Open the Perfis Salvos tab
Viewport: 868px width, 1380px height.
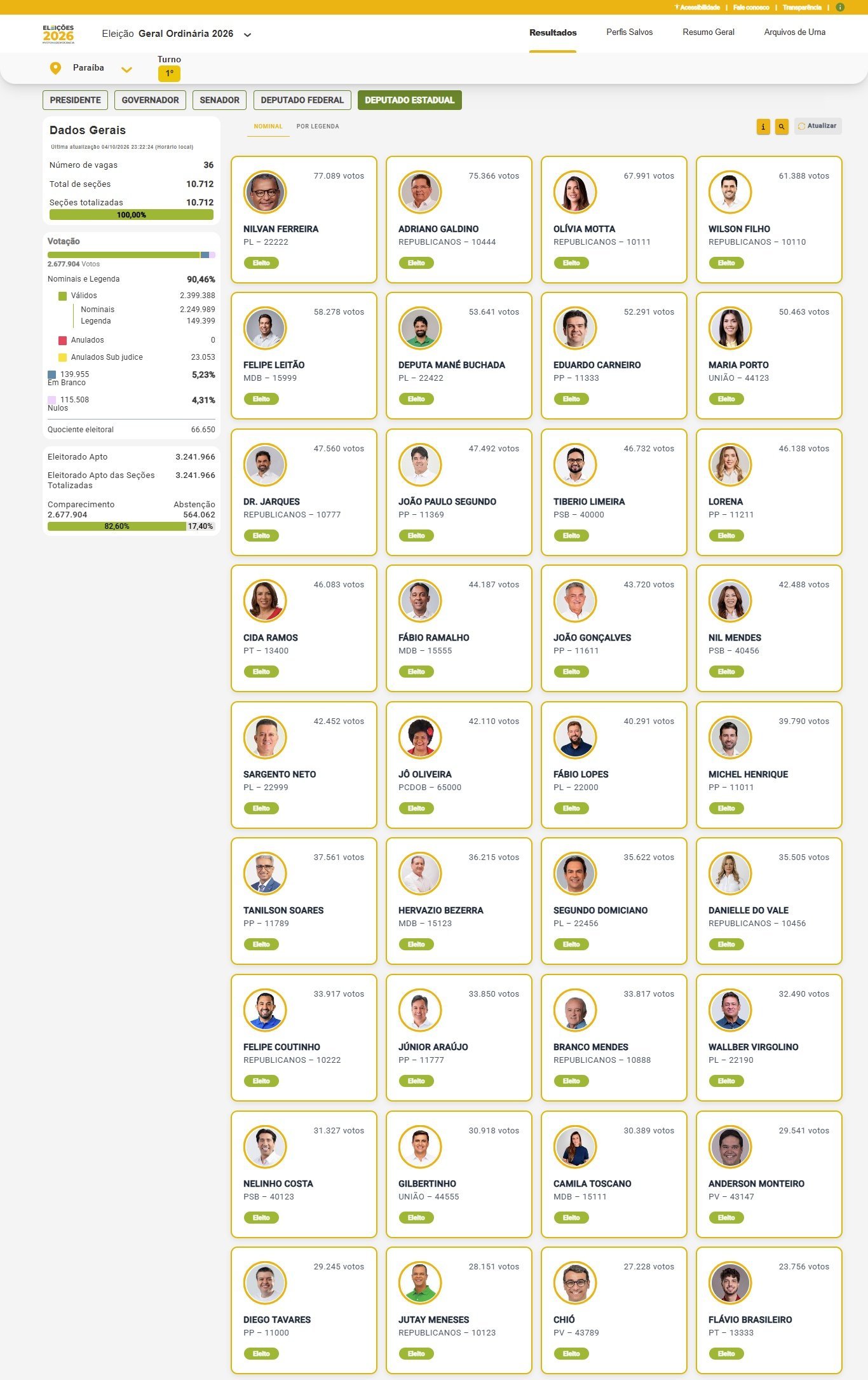point(629,32)
